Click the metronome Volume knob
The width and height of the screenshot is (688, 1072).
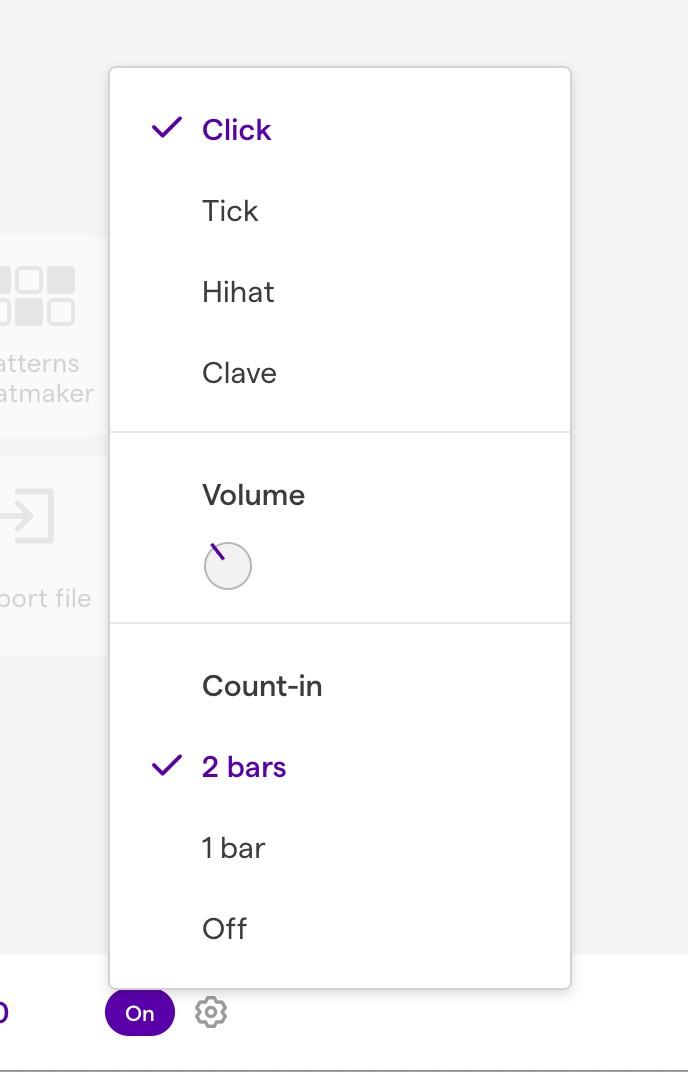pos(228,566)
